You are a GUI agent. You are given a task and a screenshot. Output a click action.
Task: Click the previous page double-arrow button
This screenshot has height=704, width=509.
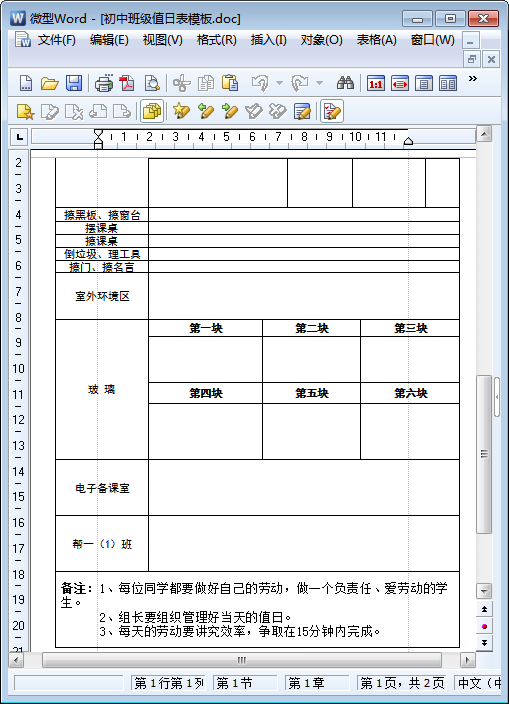[484, 610]
